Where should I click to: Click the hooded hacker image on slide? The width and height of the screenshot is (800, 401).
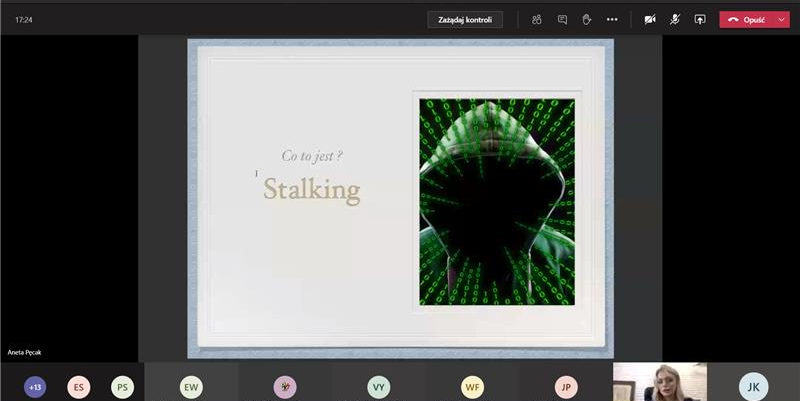497,202
